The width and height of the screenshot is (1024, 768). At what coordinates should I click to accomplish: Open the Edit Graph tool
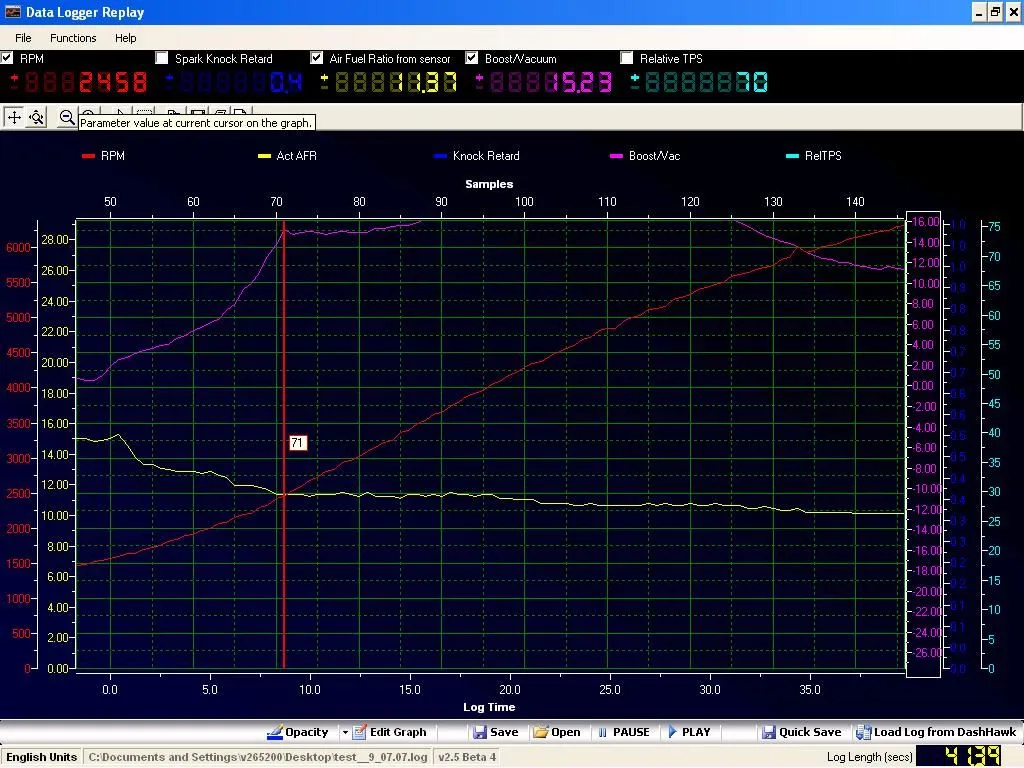(389, 732)
